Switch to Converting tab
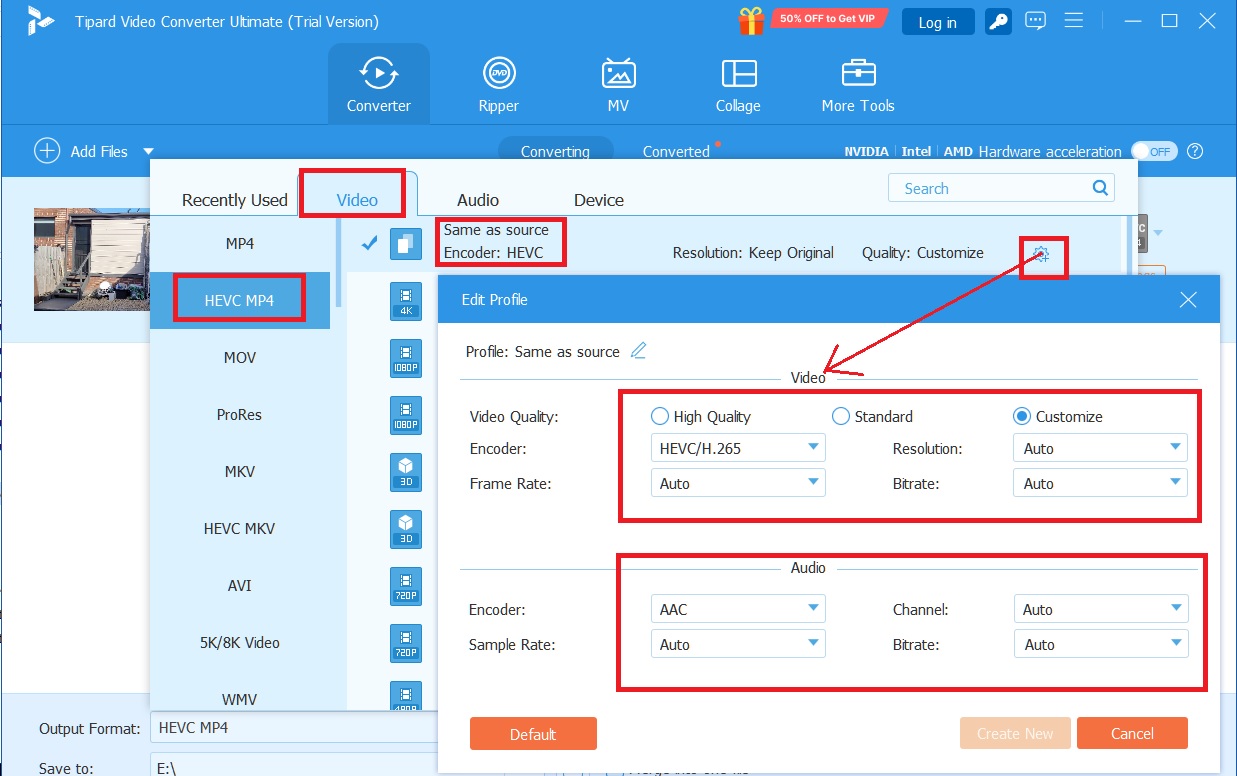 pos(555,151)
